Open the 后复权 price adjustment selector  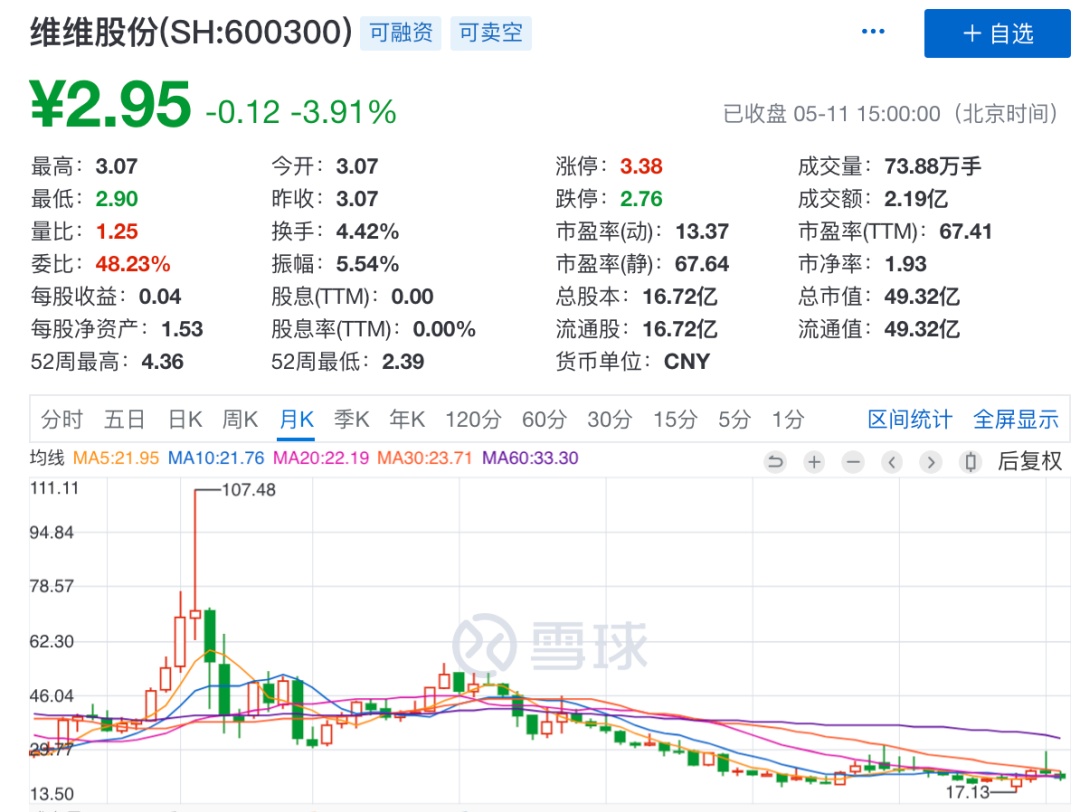click(x=1031, y=462)
